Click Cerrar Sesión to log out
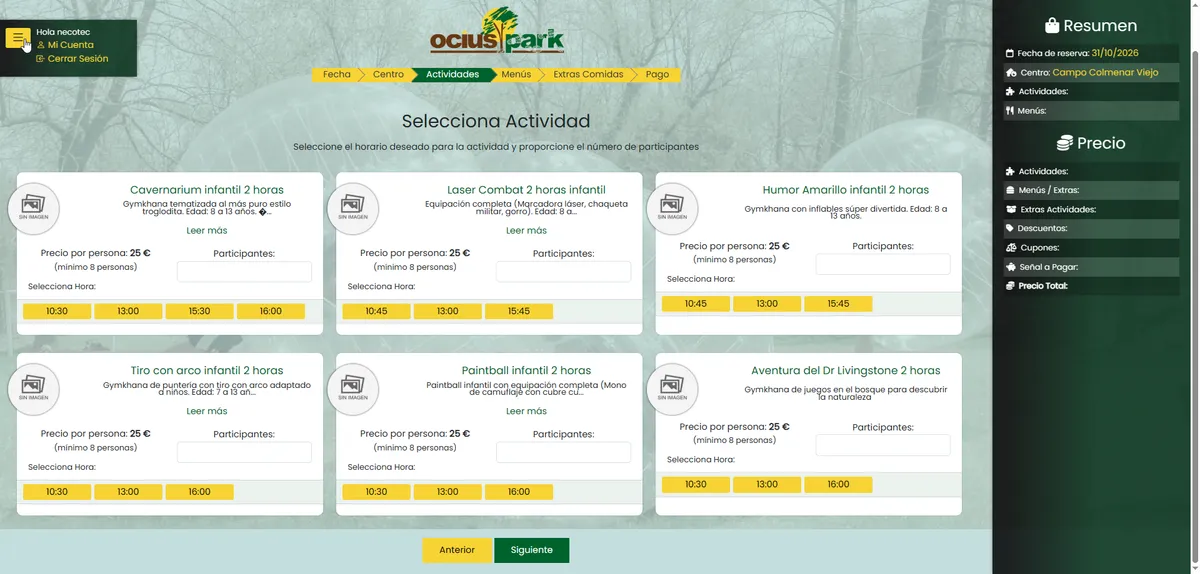 click(x=78, y=59)
